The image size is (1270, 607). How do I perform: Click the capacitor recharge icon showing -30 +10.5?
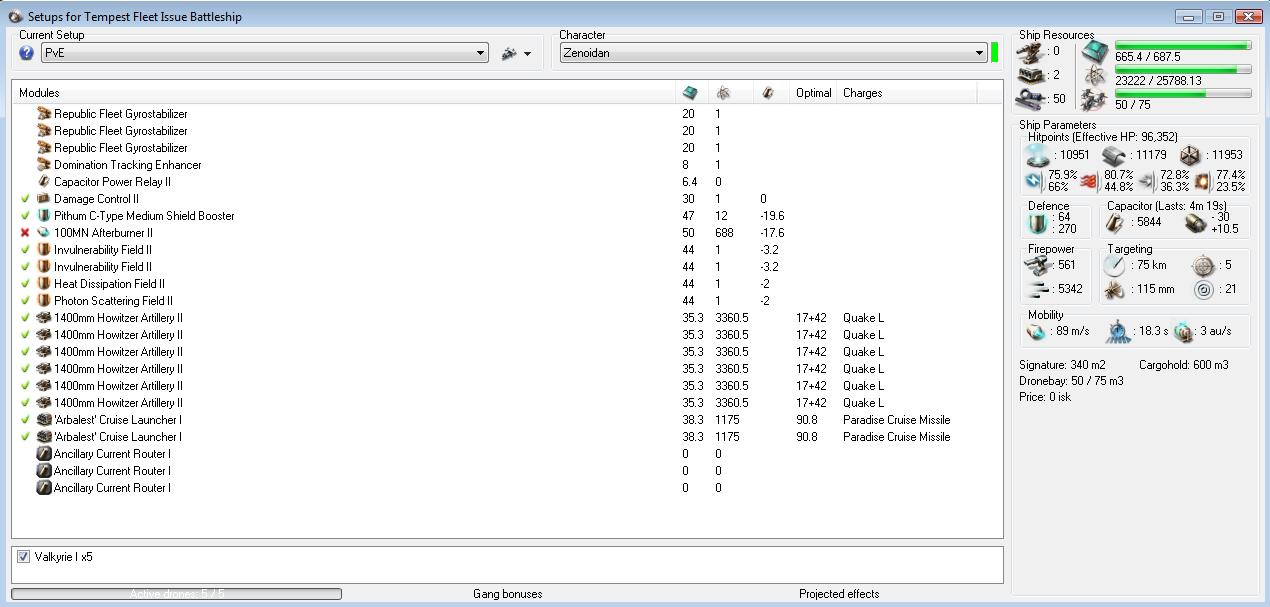1195,222
